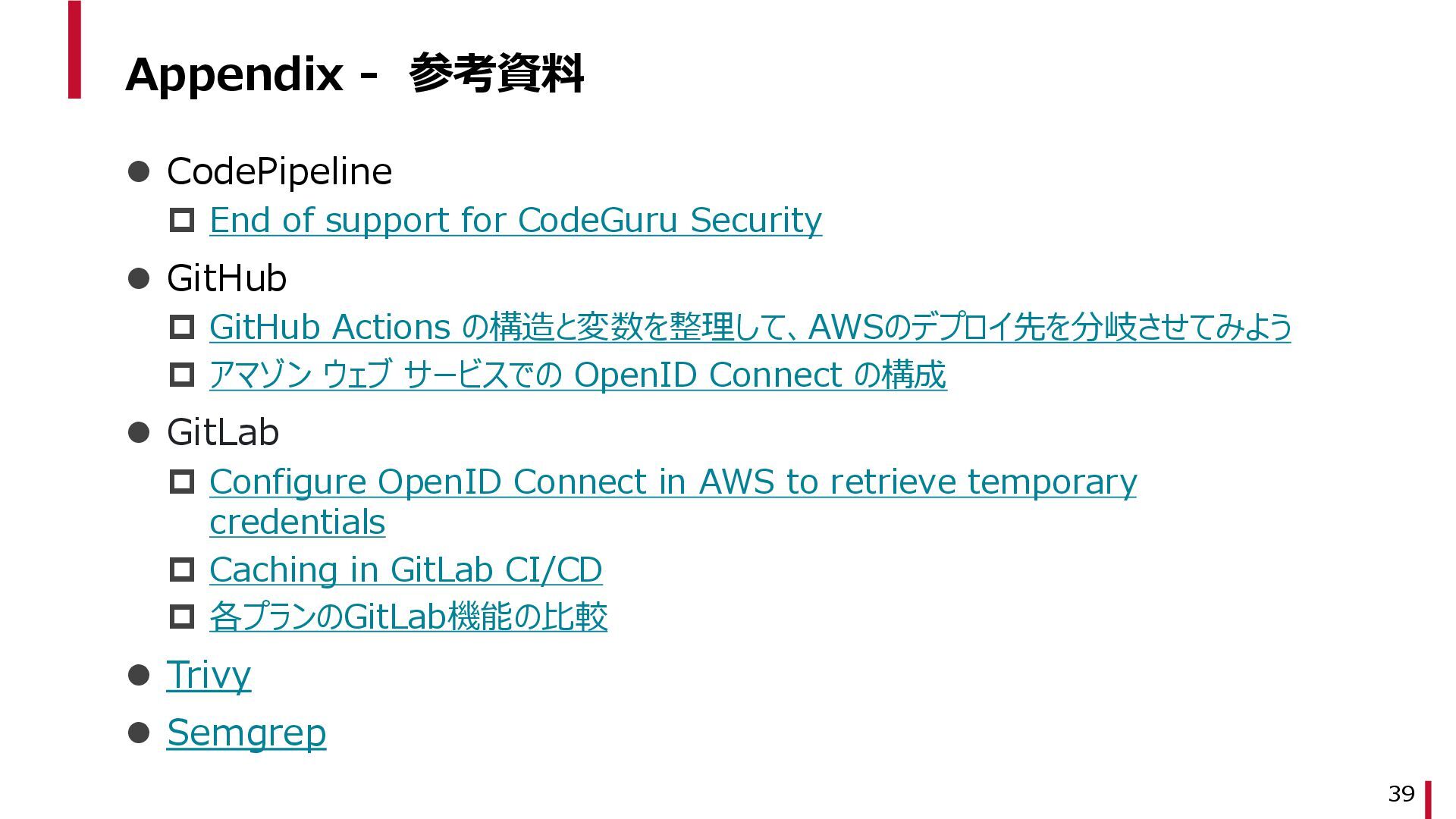Click the square bullet beside CodeGuru Security link
The width and height of the screenshot is (1456, 819).
click(x=182, y=221)
